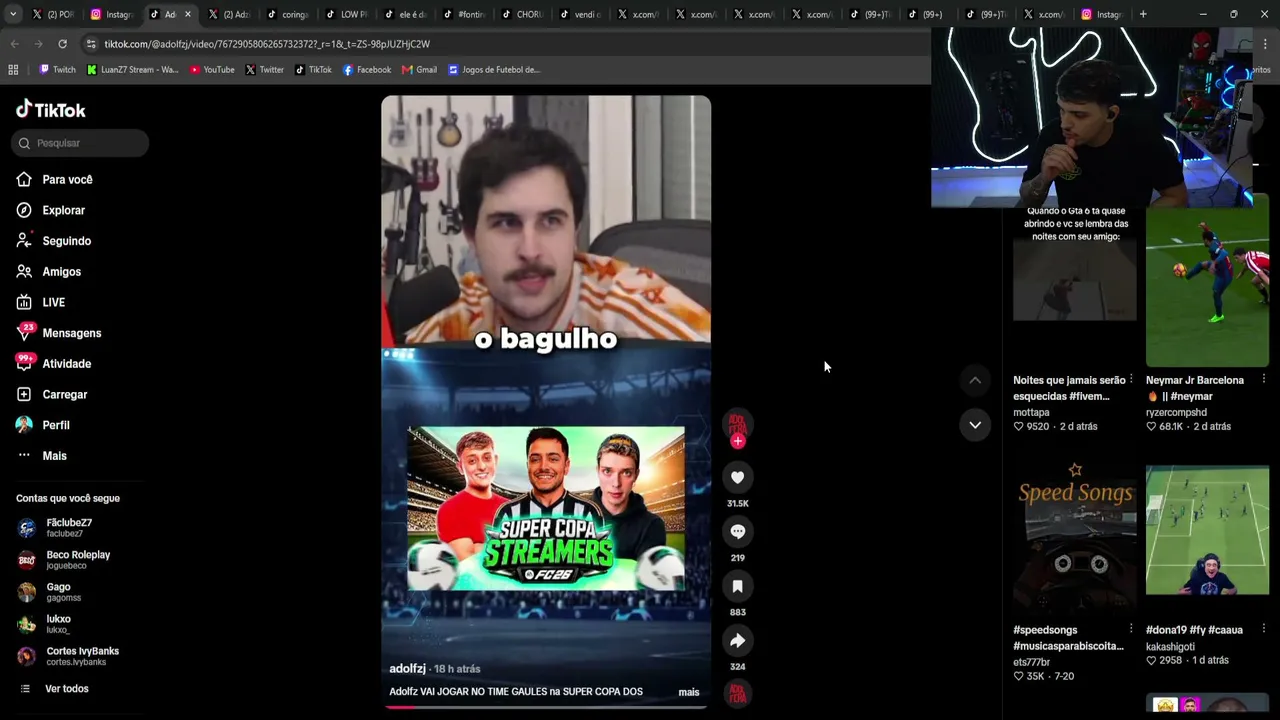Screen dimensions: 1280x720
Task: Open adolfzj username on video
Action: tap(407, 669)
